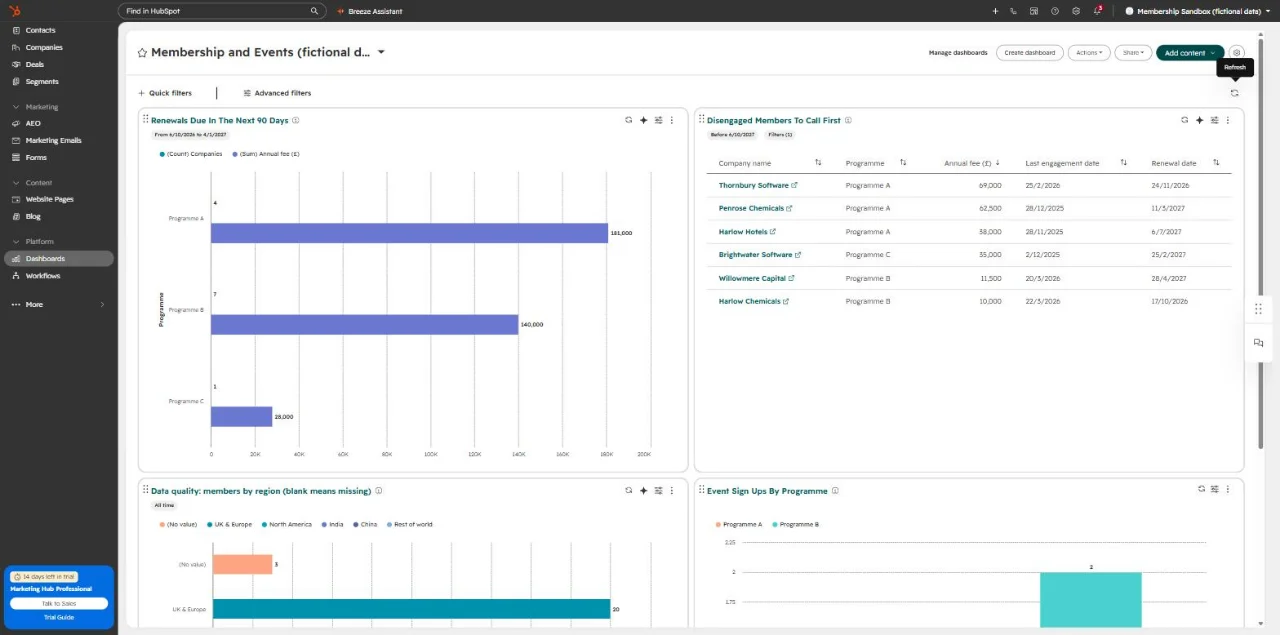Open the help question mark icon
Image resolution: width=1280 pixels, height=635 pixels.
coord(1055,11)
